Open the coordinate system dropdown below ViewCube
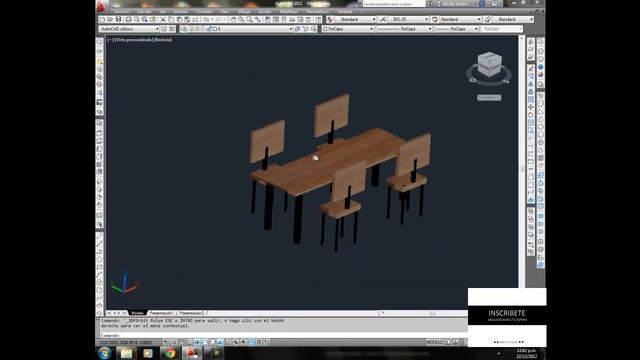The height and width of the screenshot is (360, 640). [489, 98]
